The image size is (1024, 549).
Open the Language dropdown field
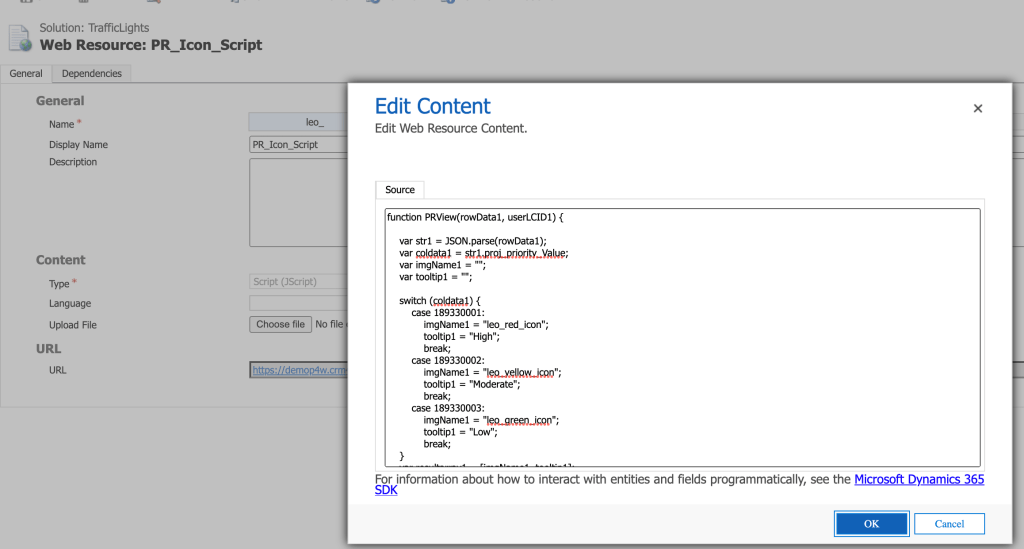(x=298, y=303)
